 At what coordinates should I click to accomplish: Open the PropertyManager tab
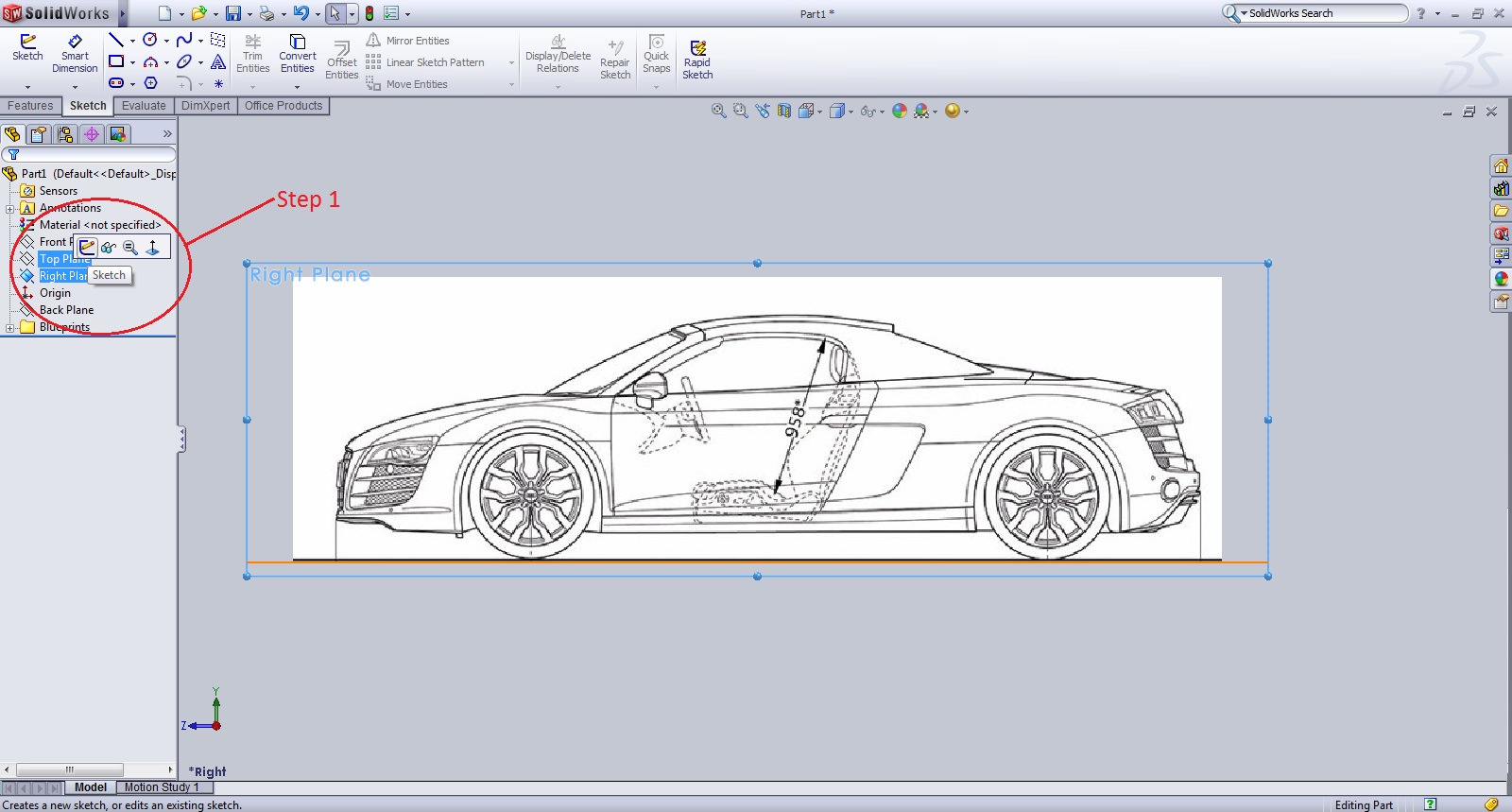[x=39, y=134]
